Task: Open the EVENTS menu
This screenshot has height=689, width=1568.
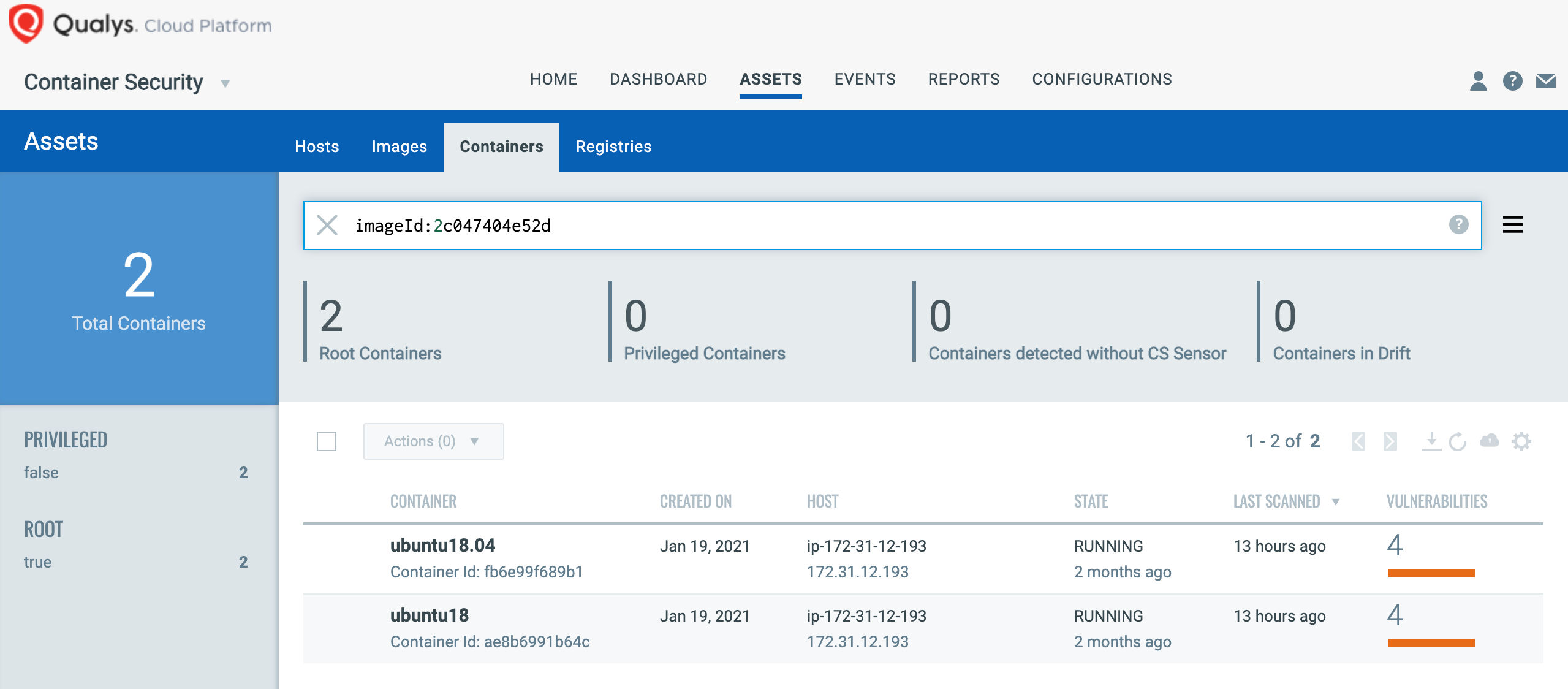Action: [865, 79]
